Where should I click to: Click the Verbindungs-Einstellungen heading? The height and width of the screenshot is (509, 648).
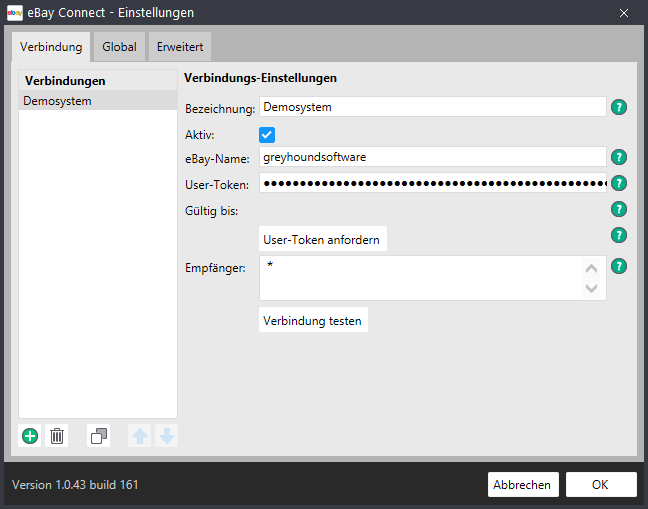point(260,78)
